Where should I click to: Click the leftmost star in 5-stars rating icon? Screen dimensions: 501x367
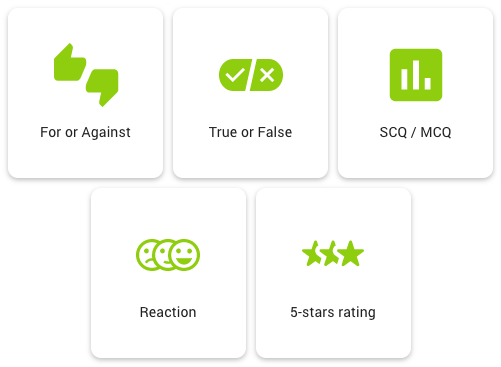click(x=312, y=254)
